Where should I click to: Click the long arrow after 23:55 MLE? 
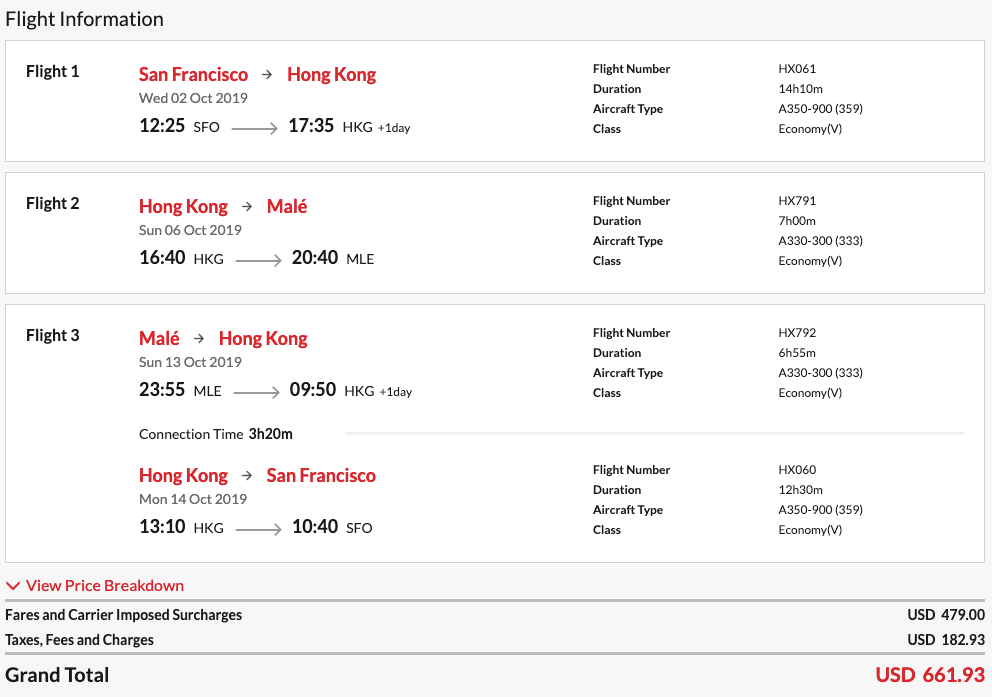click(x=256, y=392)
